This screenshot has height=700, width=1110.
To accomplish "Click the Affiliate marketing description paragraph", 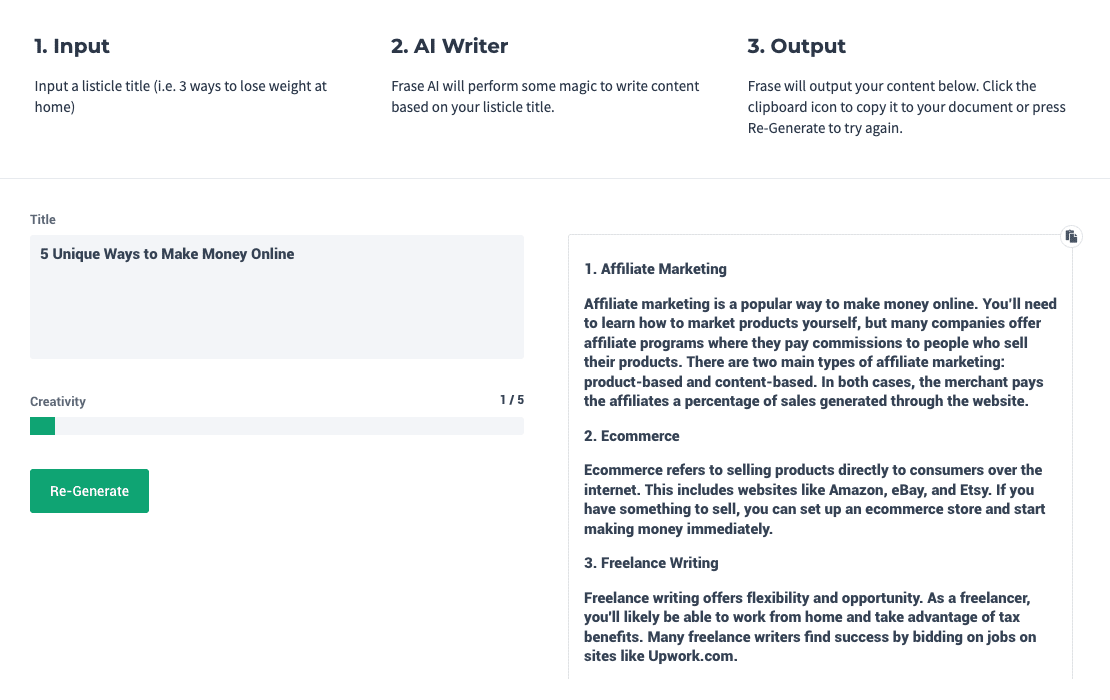I will point(820,352).
